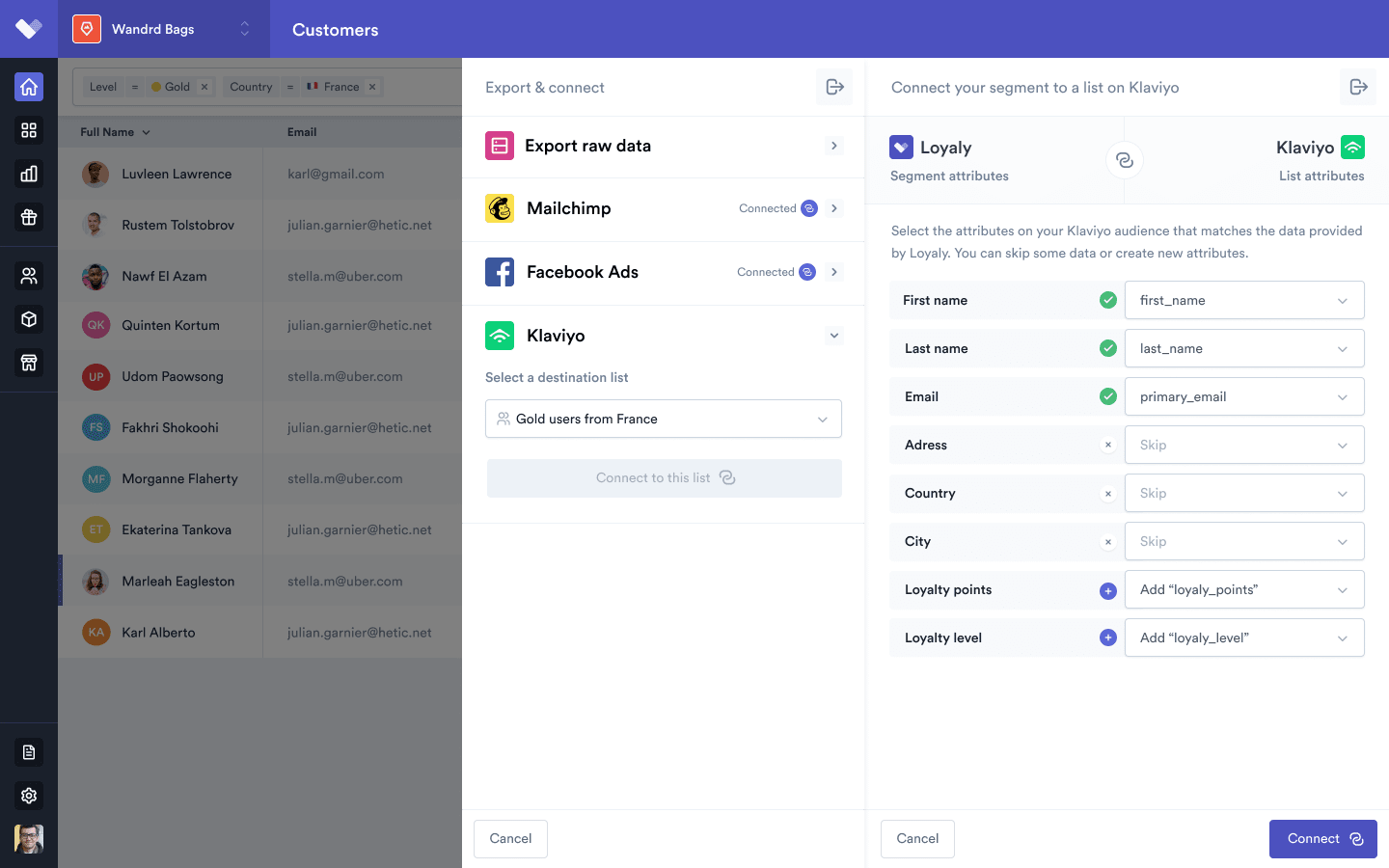Click Facebook Ads Connected status link icon

click(807, 272)
